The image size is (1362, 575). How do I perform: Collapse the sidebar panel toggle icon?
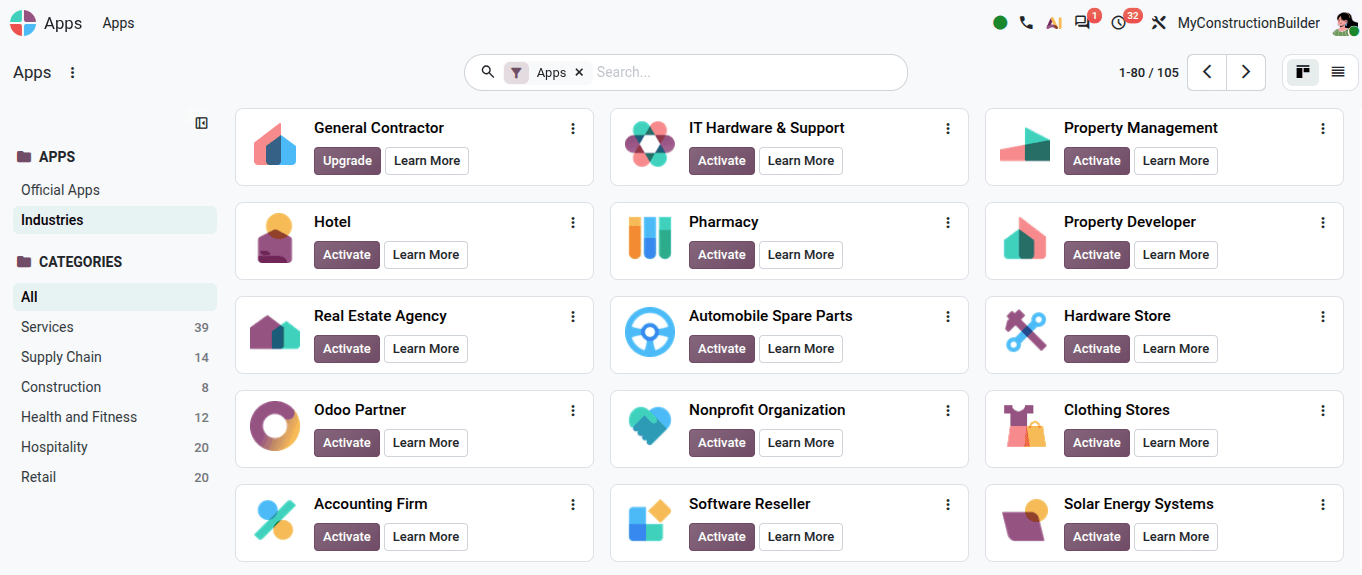(202, 123)
